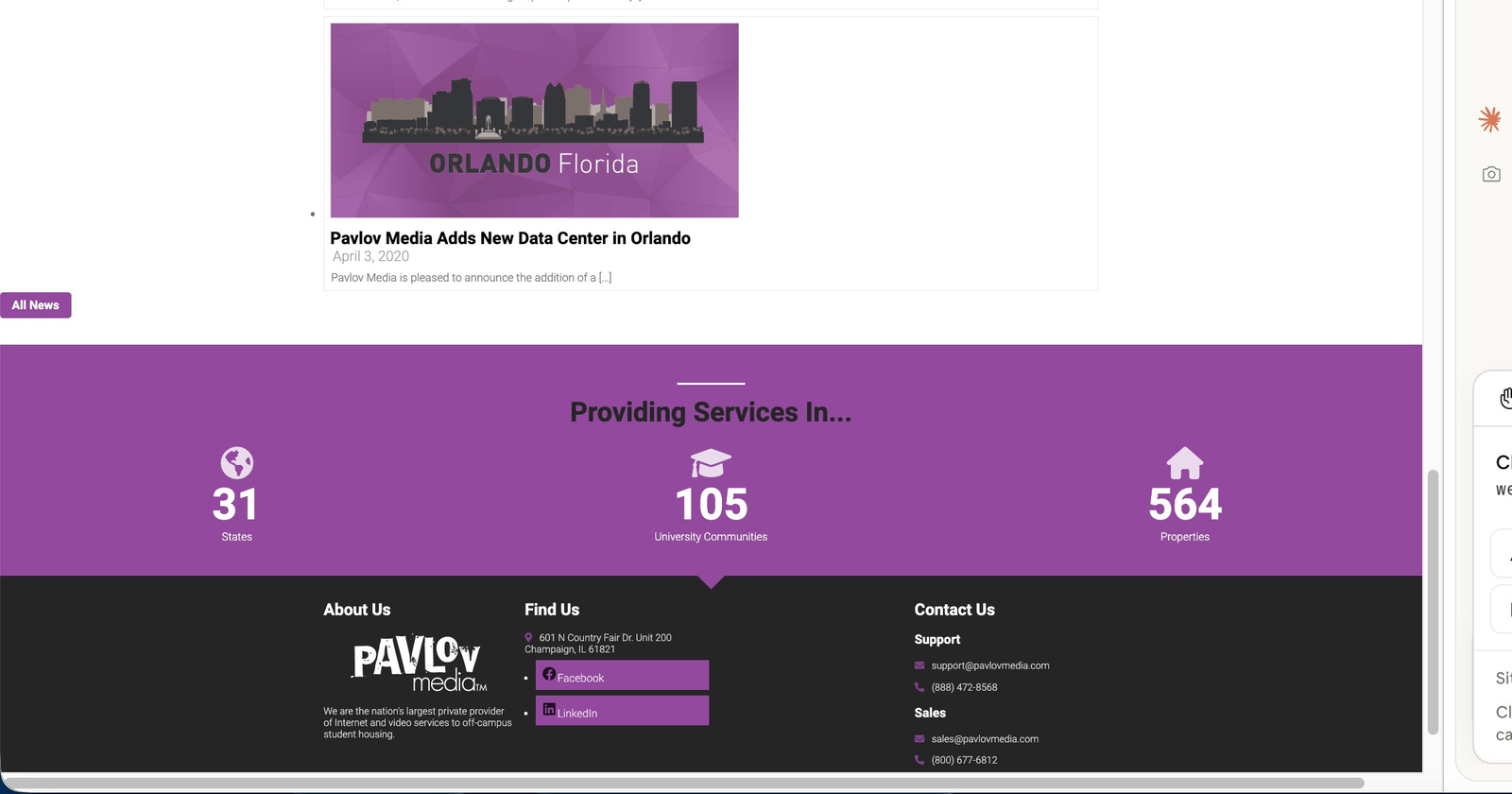Viewport: 1512px width, 794px height.
Task: Click the 'University Communities' label
Action: pyautogui.click(x=711, y=537)
